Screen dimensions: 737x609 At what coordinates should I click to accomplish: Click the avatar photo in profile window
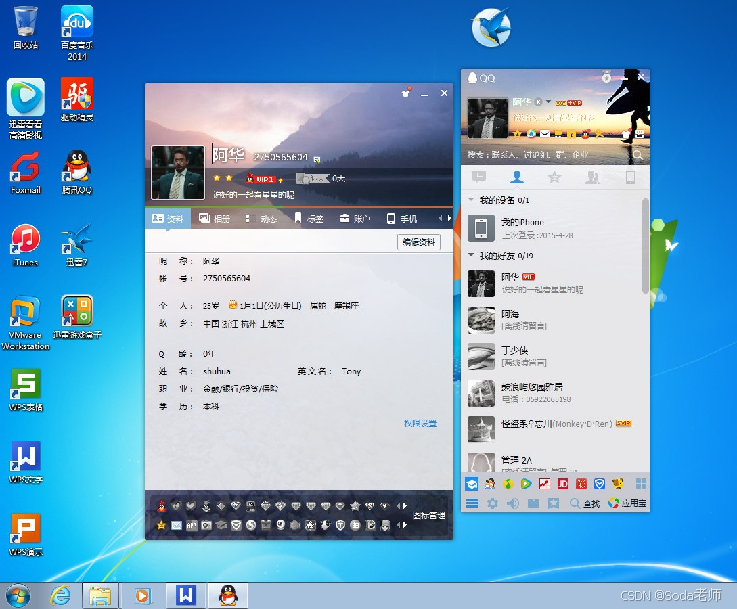click(x=178, y=172)
